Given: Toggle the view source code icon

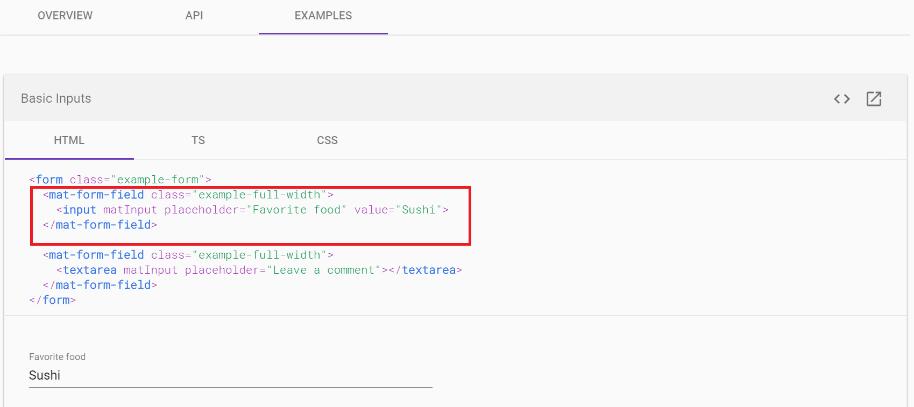Looking at the screenshot, I should click(841, 99).
